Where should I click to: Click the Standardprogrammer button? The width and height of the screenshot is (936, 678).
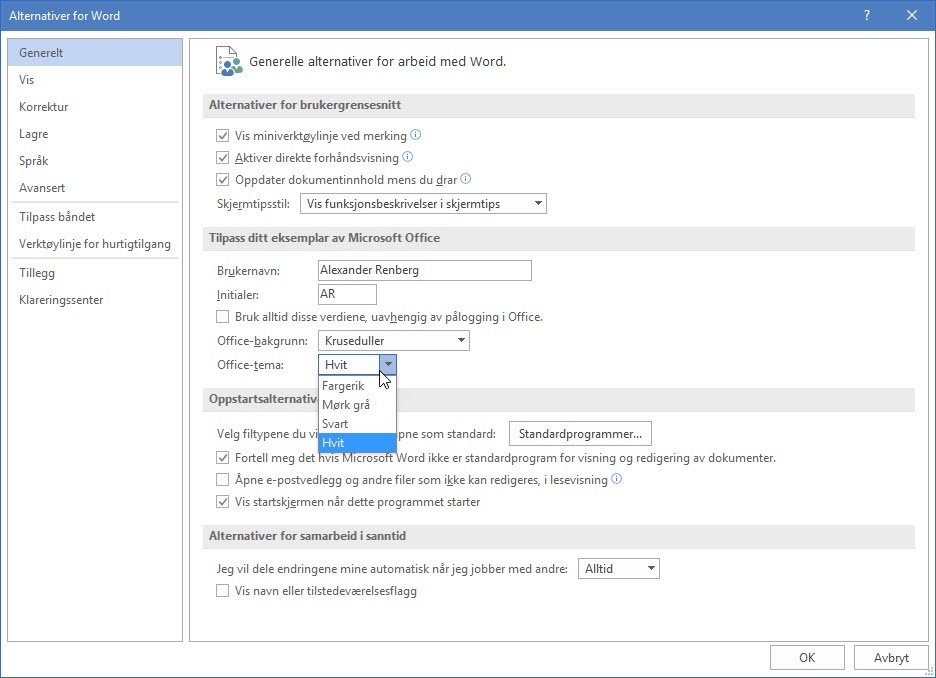point(580,434)
